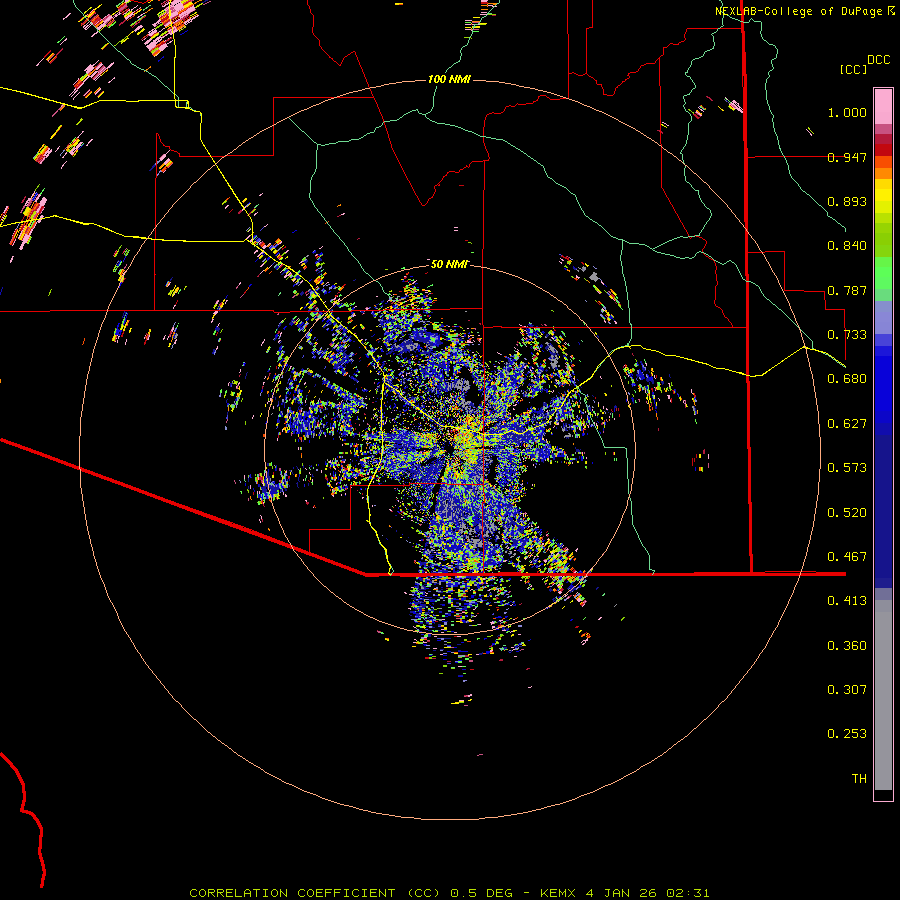Pick the gray swatch beside 0.307
900x900 pixels.
883,695
